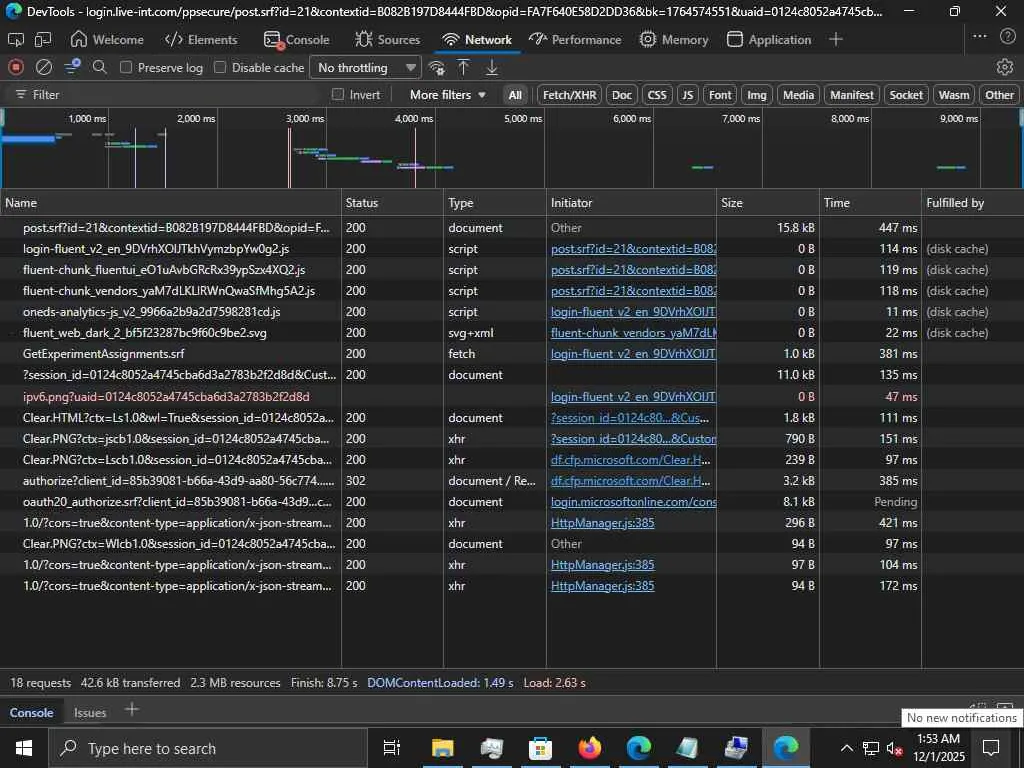1024x768 pixels.
Task: Click the Media filter toggle
Action: [798, 95]
